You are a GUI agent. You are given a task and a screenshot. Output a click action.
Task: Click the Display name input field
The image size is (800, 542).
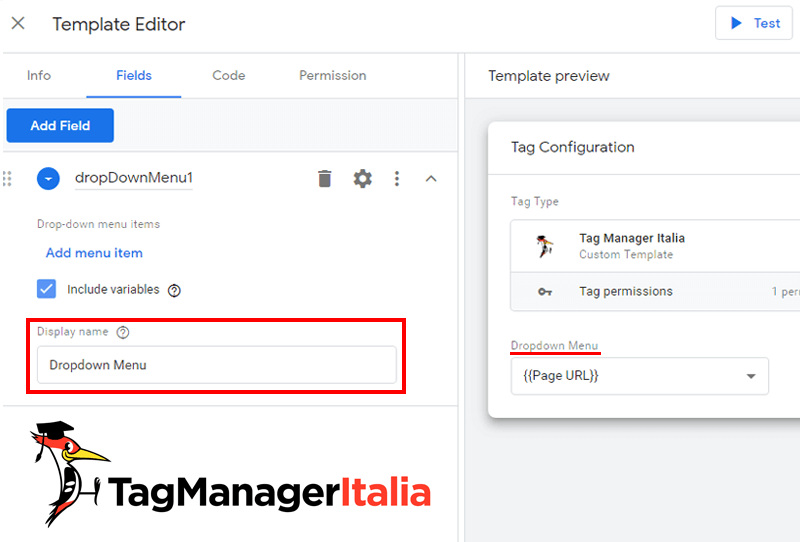(x=217, y=365)
